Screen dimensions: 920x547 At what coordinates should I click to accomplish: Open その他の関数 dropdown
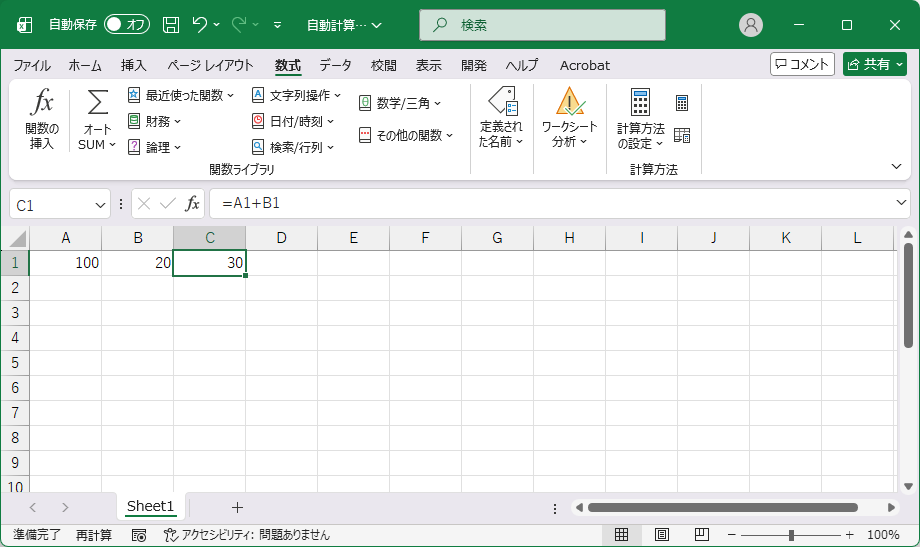pos(406,136)
